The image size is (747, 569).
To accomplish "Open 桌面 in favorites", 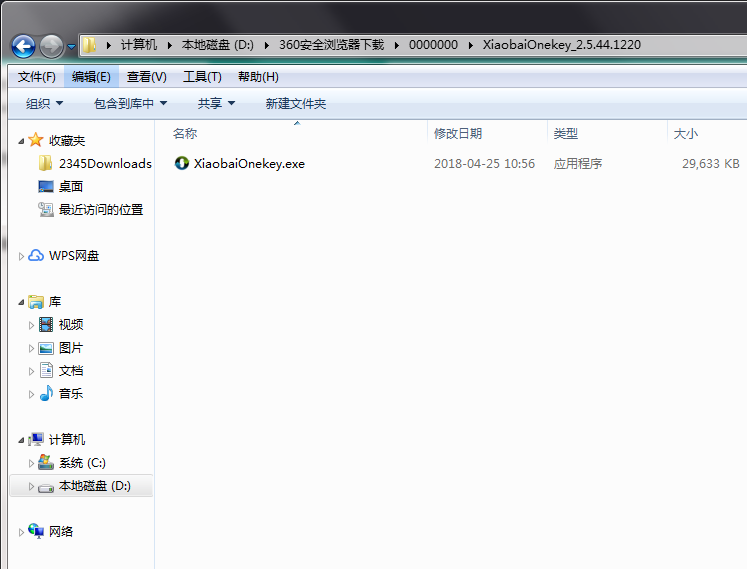I will pos(71,186).
